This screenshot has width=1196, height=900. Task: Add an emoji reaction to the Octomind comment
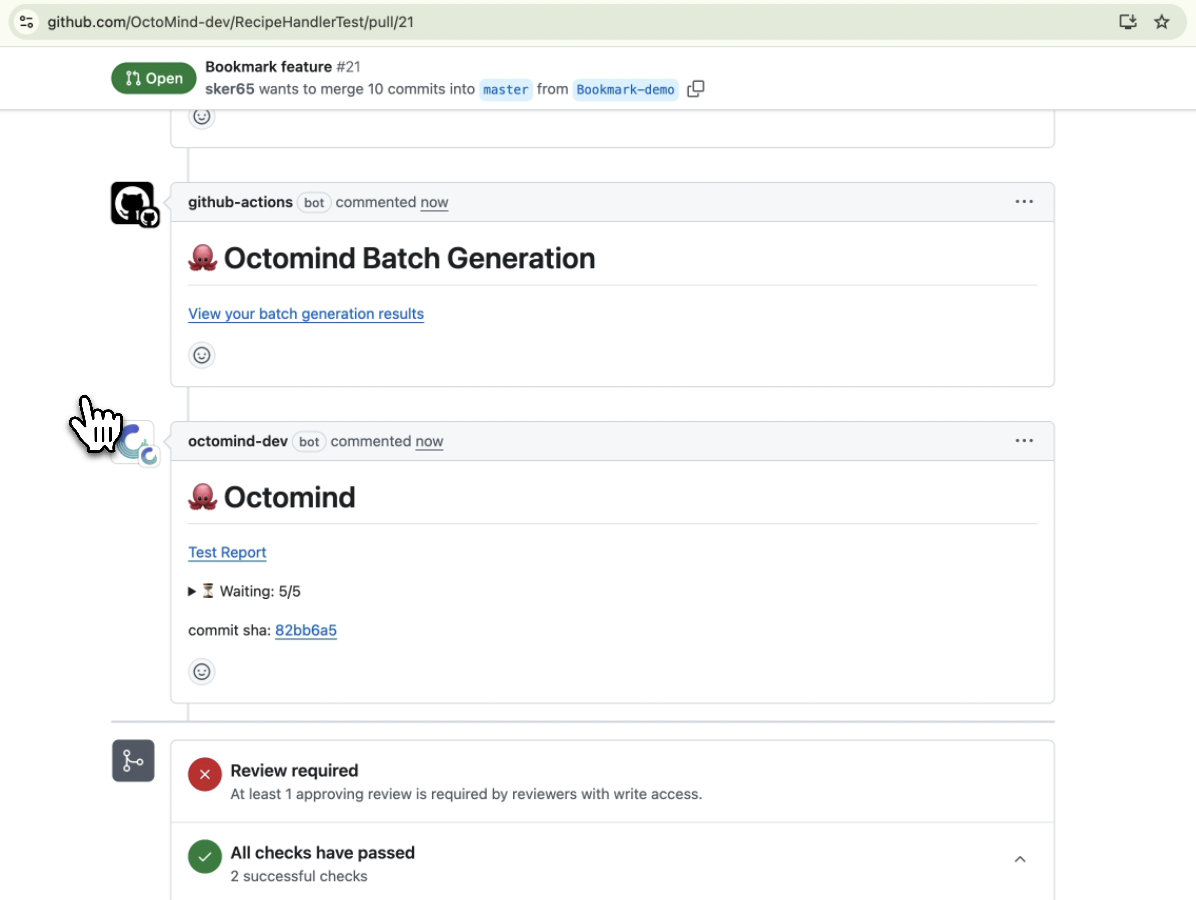click(x=202, y=671)
